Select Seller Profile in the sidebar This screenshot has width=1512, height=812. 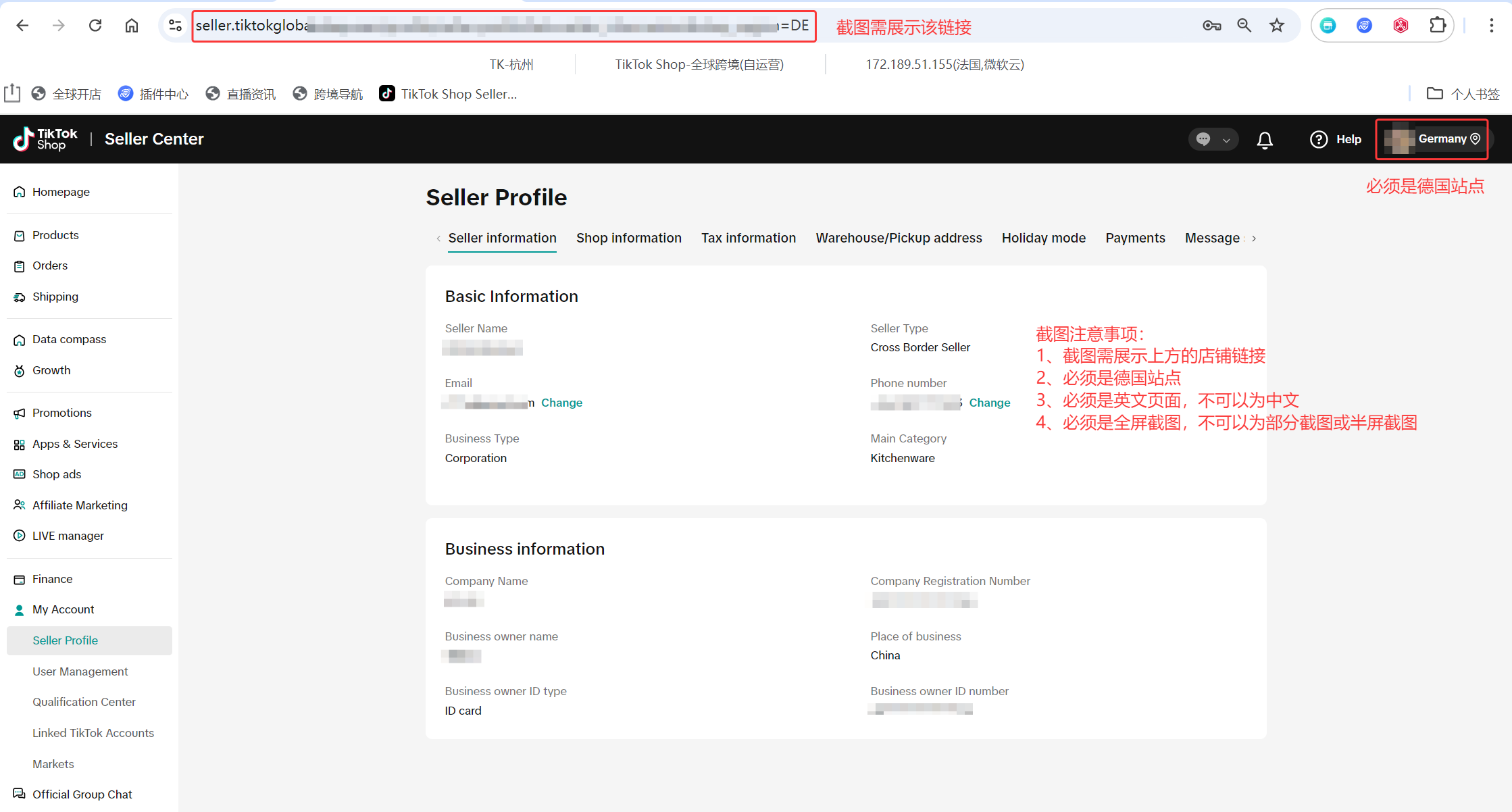pyautogui.click(x=89, y=640)
